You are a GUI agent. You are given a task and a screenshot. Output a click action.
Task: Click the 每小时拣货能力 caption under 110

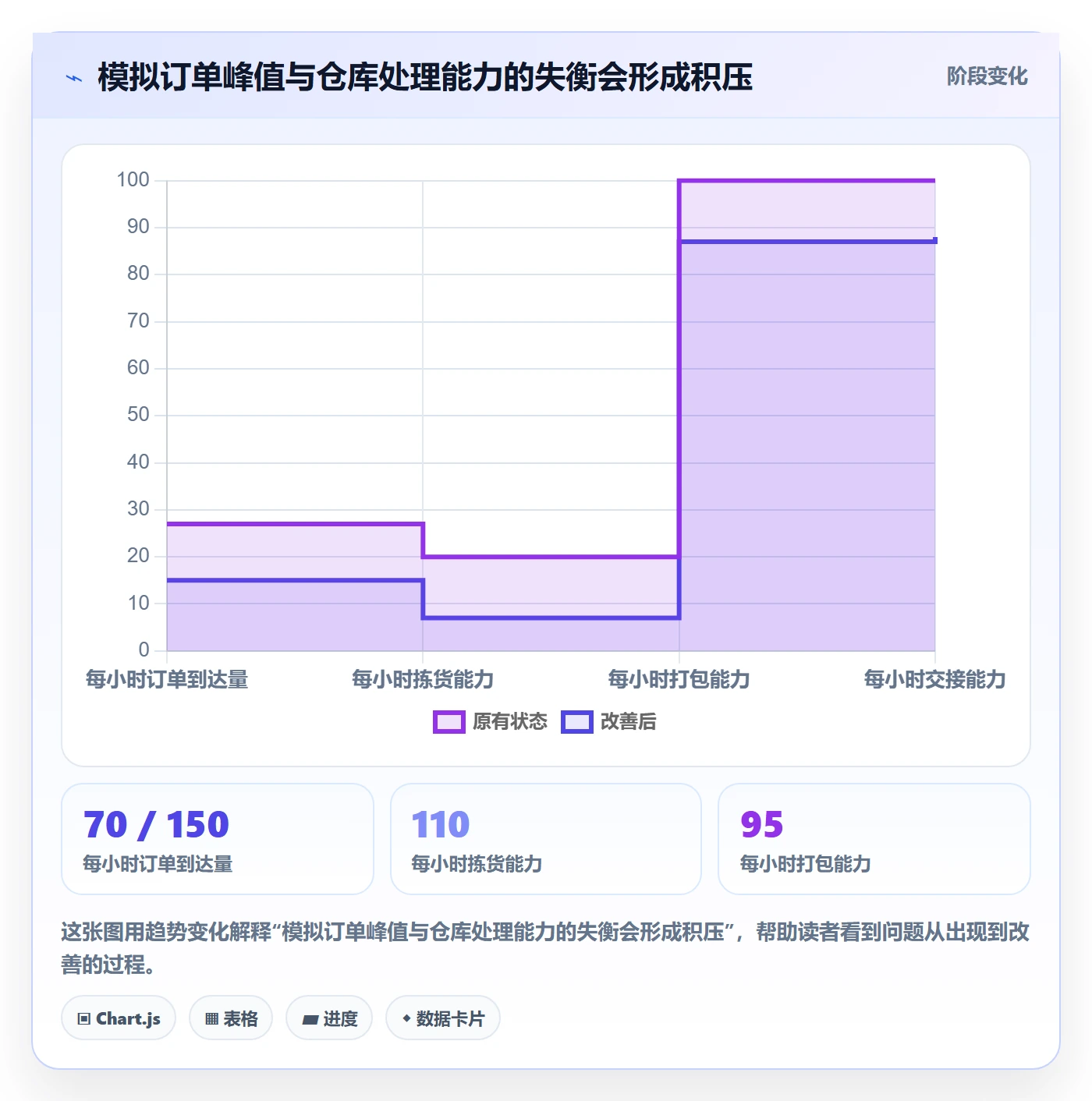pyautogui.click(x=477, y=864)
